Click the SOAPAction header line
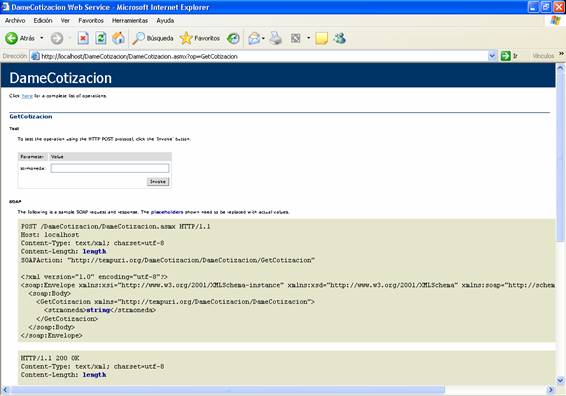The image size is (566, 396). pos(168,260)
